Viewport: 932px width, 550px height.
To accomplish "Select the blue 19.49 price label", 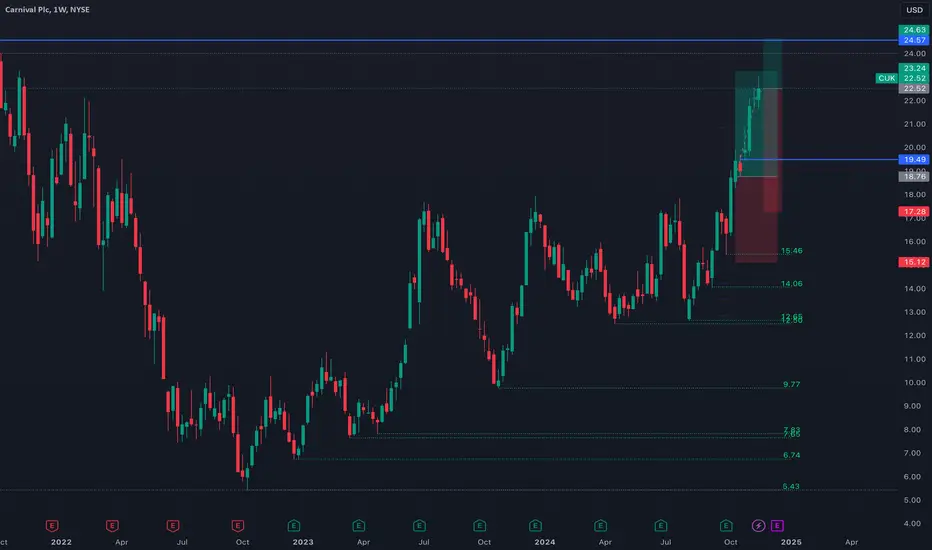I will point(914,159).
